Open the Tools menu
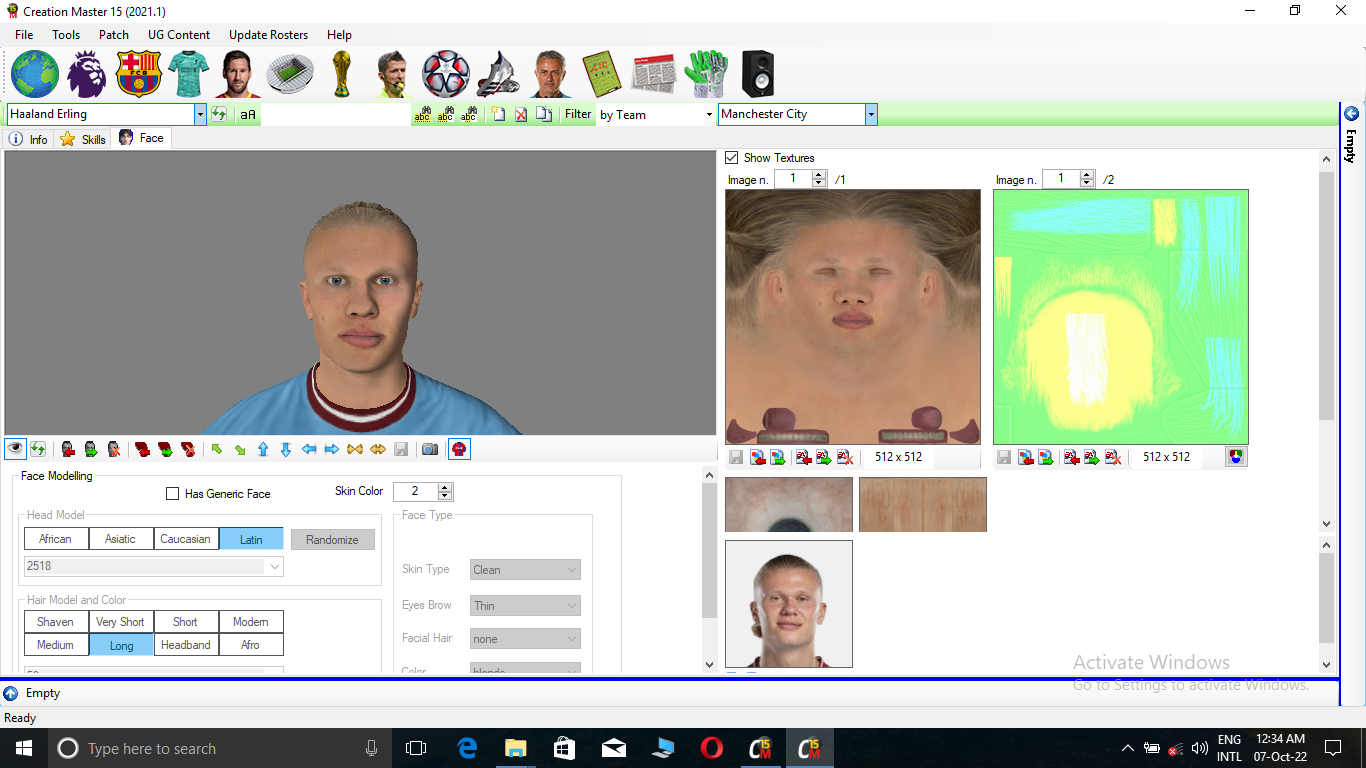Image resolution: width=1366 pixels, height=768 pixels. pos(66,34)
